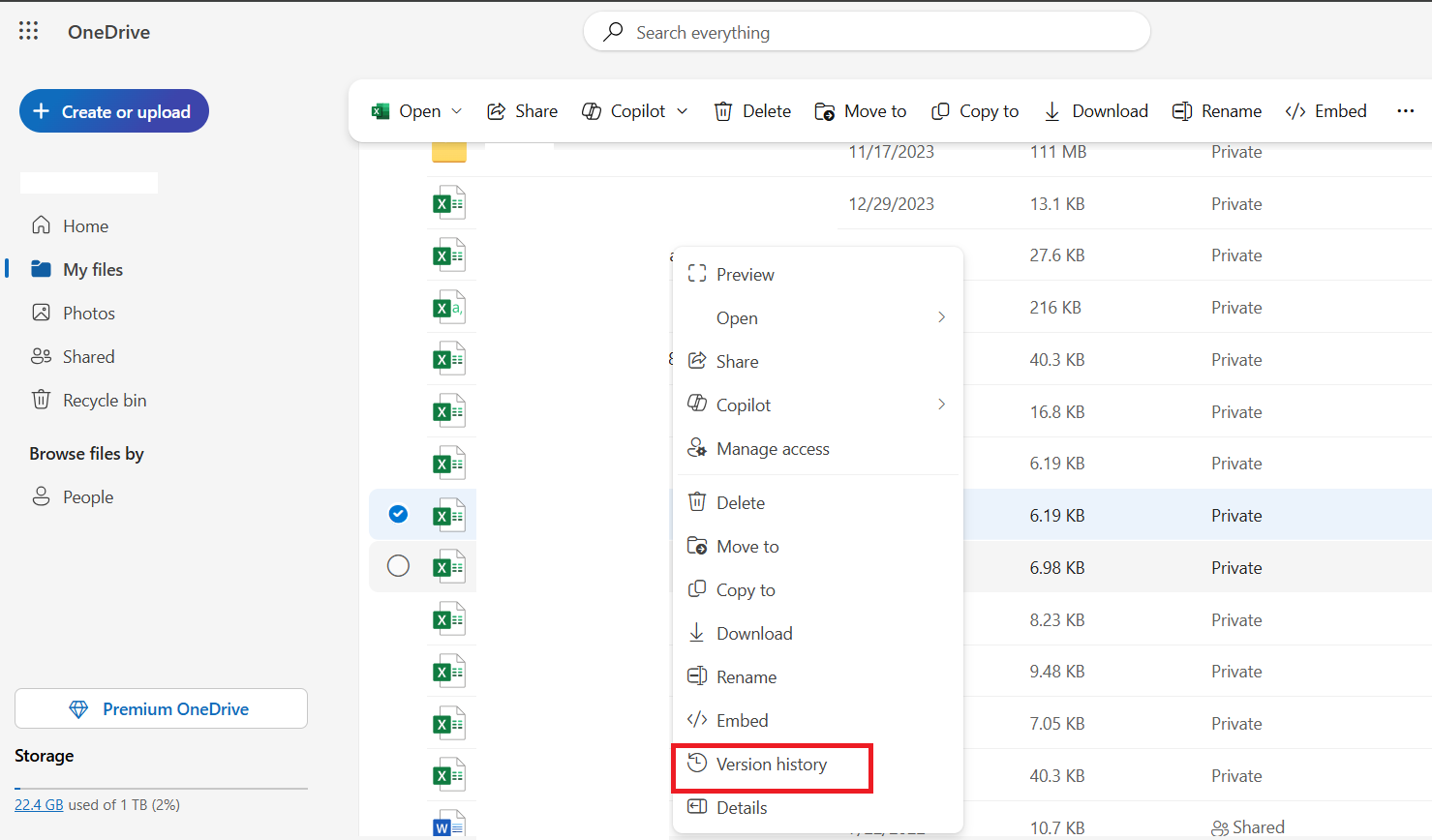Click the toolbar Delete trash icon
Screen dimensions: 1432x840
coord(723,111)
